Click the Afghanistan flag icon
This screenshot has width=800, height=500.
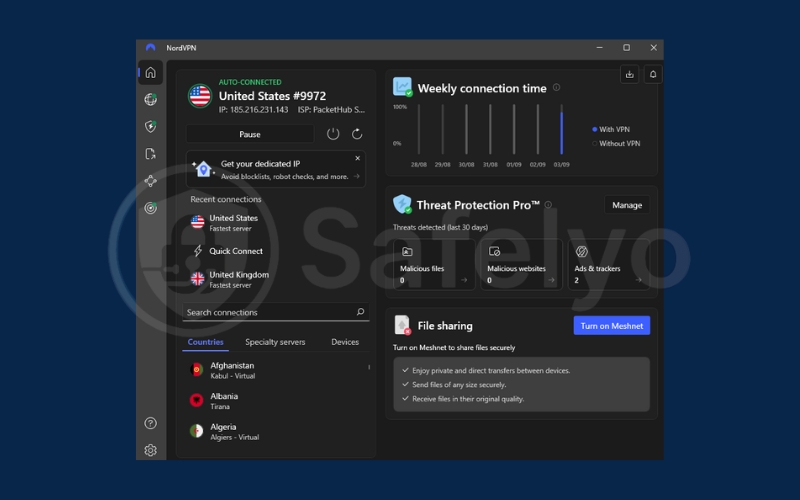tap(196, 369)
